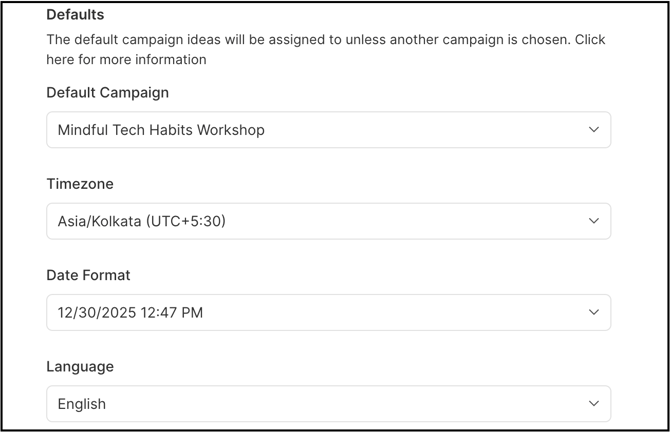Click the Timezone field label
670x432 pixels.
point(80,184)
